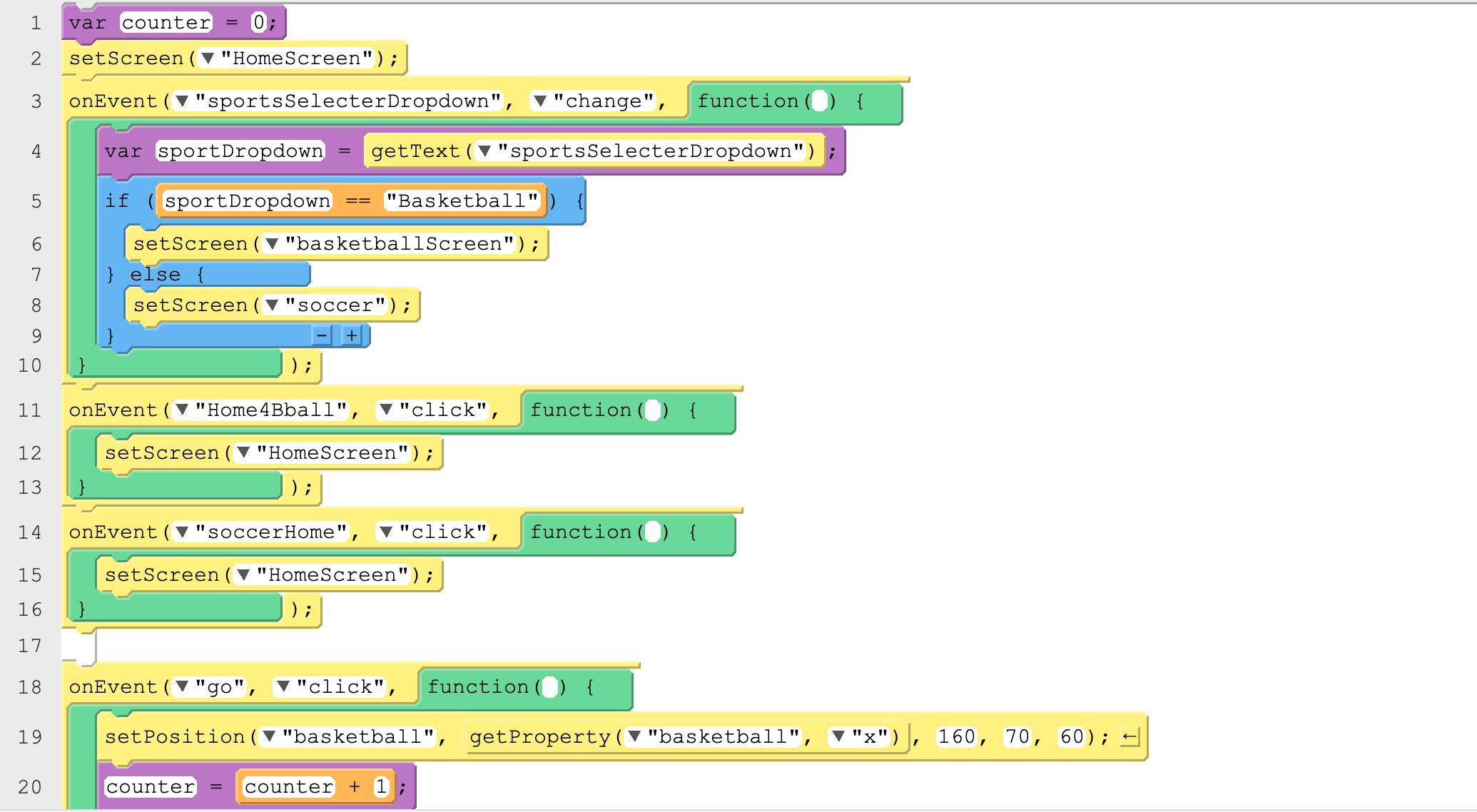Open the "sportsSelecterDropdown" dropdown on line 3
The image size is (1477, 812).
182,101
